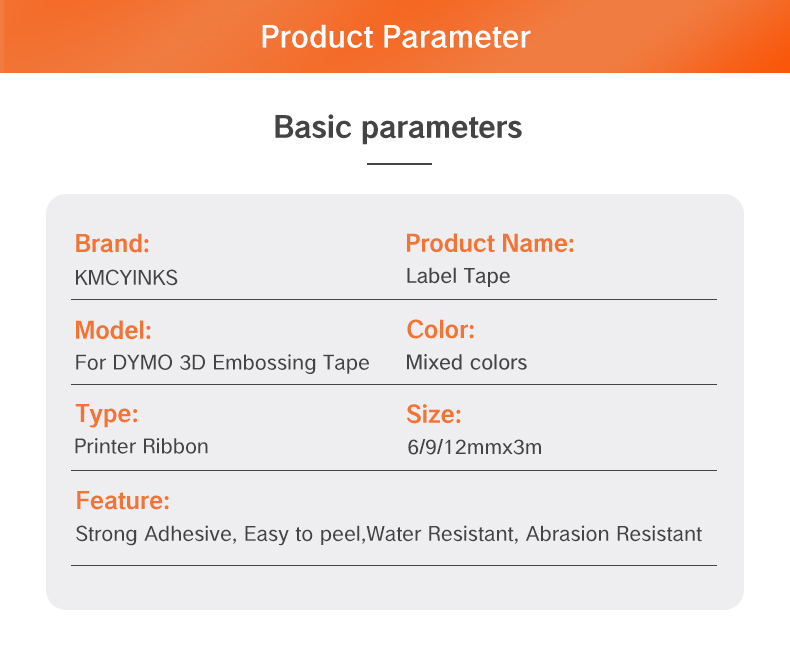790x656 pixels.
Task: Click the "Mixed colors" value
Action: tap(466, 362)
